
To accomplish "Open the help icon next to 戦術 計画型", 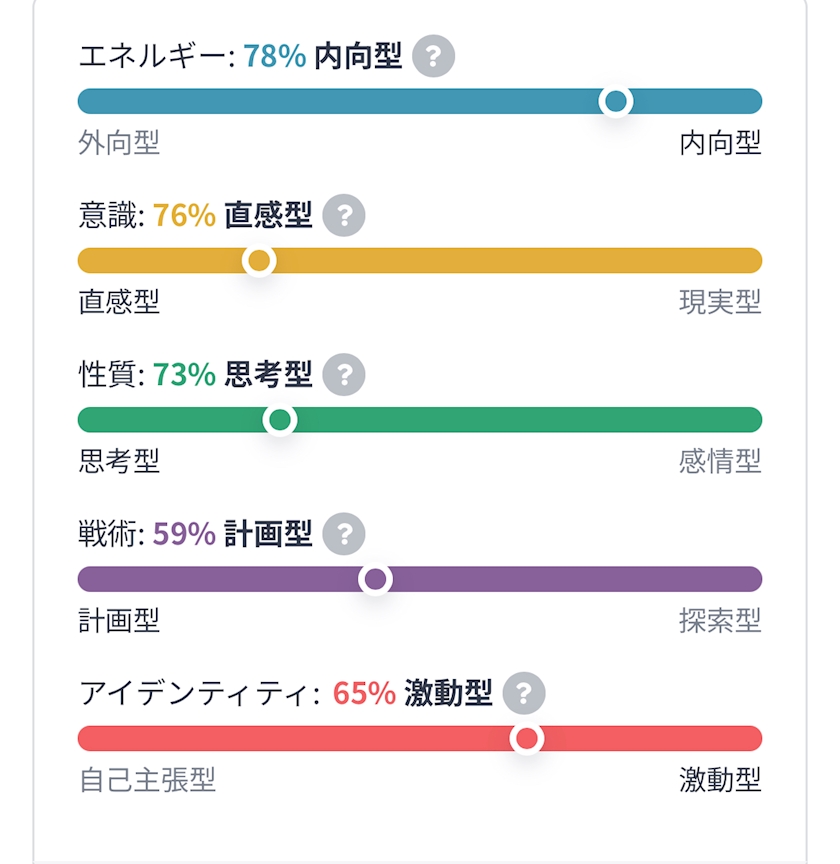I will (344, 534).
